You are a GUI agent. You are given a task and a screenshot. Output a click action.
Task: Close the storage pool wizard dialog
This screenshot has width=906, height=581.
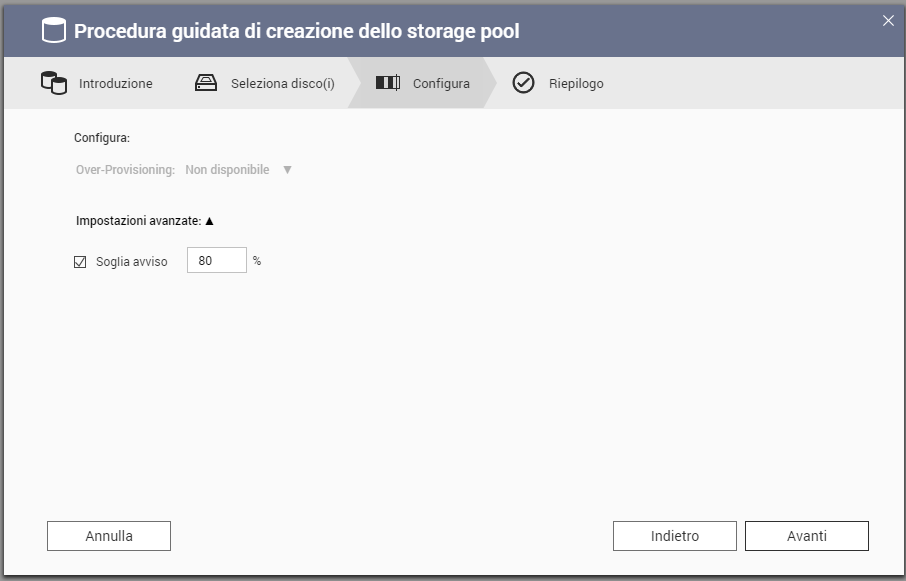(888, 21)
